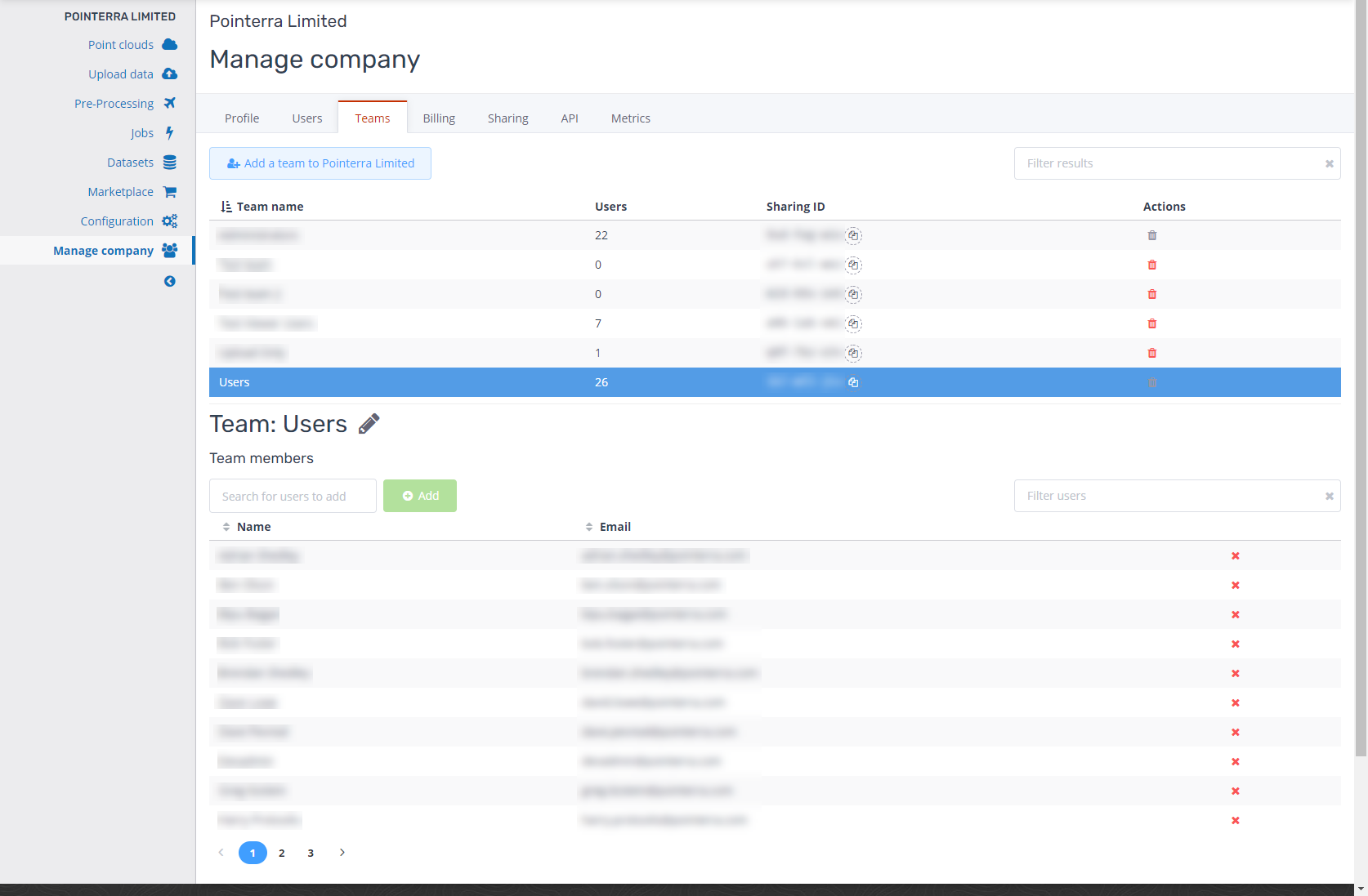Copy the Sharing ID of the Users team
Screen dimensions: 1368x896
pos(853,381)
